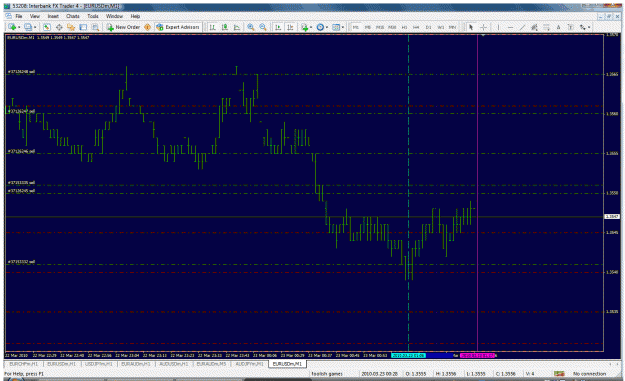Expand Arrows objects dropdown arrow
Viewport: 625px width, 381px height.
pyautogui.click(x=589, y=27)
